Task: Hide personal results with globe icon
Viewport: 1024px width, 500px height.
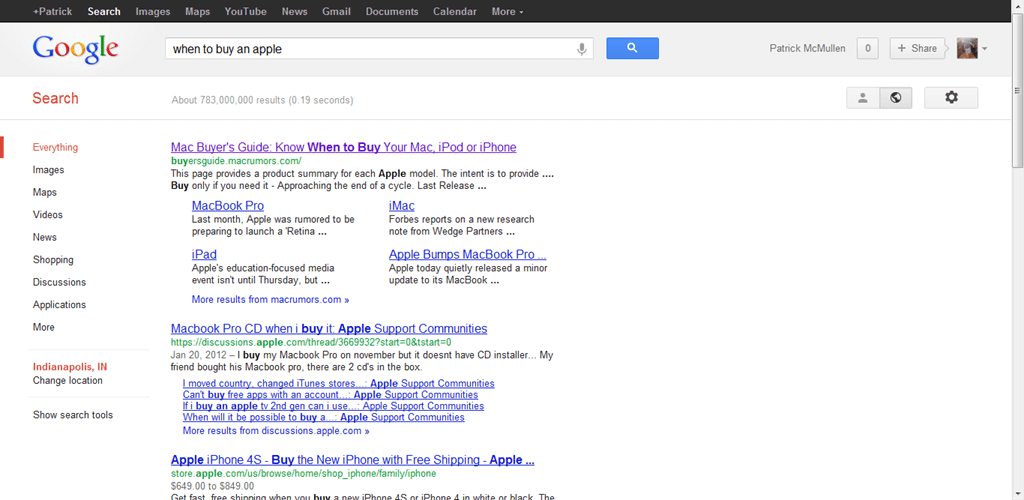Action: (896, 98)
